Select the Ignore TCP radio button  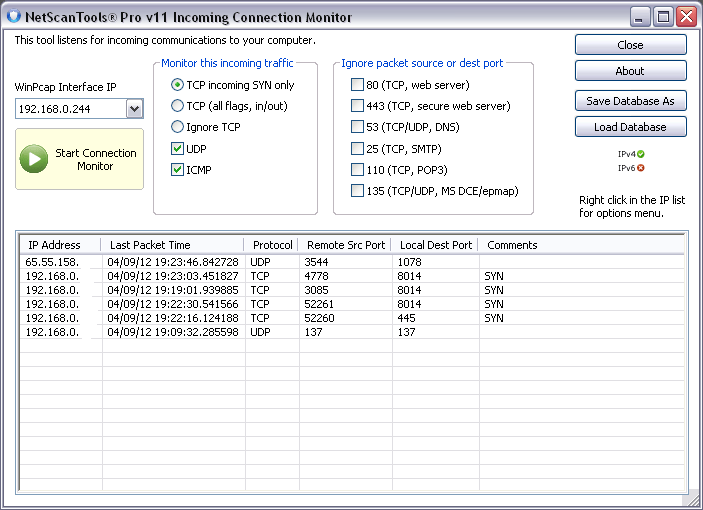tap(178, 127)
